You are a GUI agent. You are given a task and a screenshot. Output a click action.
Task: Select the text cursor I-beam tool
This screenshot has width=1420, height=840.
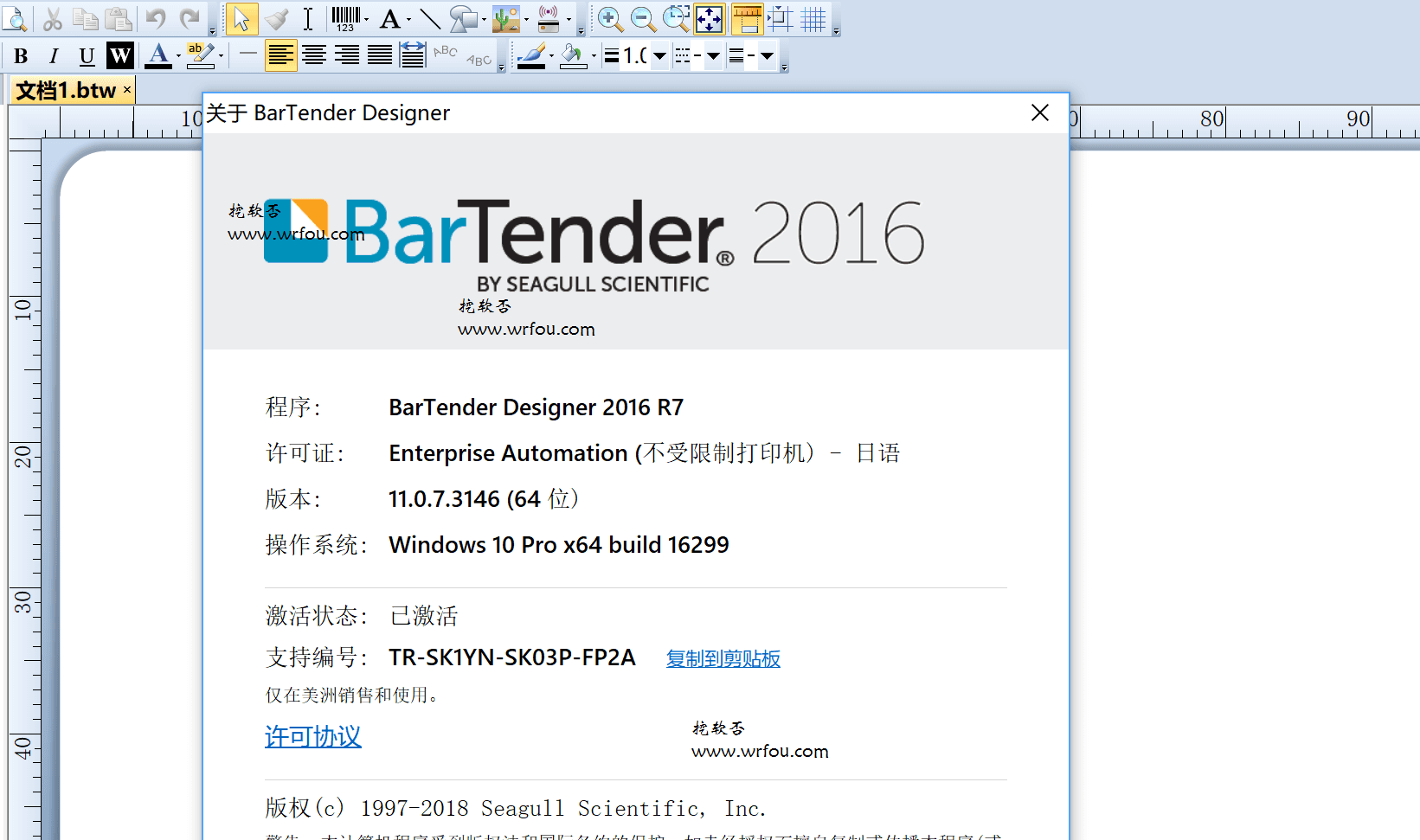tap(308, 18)
